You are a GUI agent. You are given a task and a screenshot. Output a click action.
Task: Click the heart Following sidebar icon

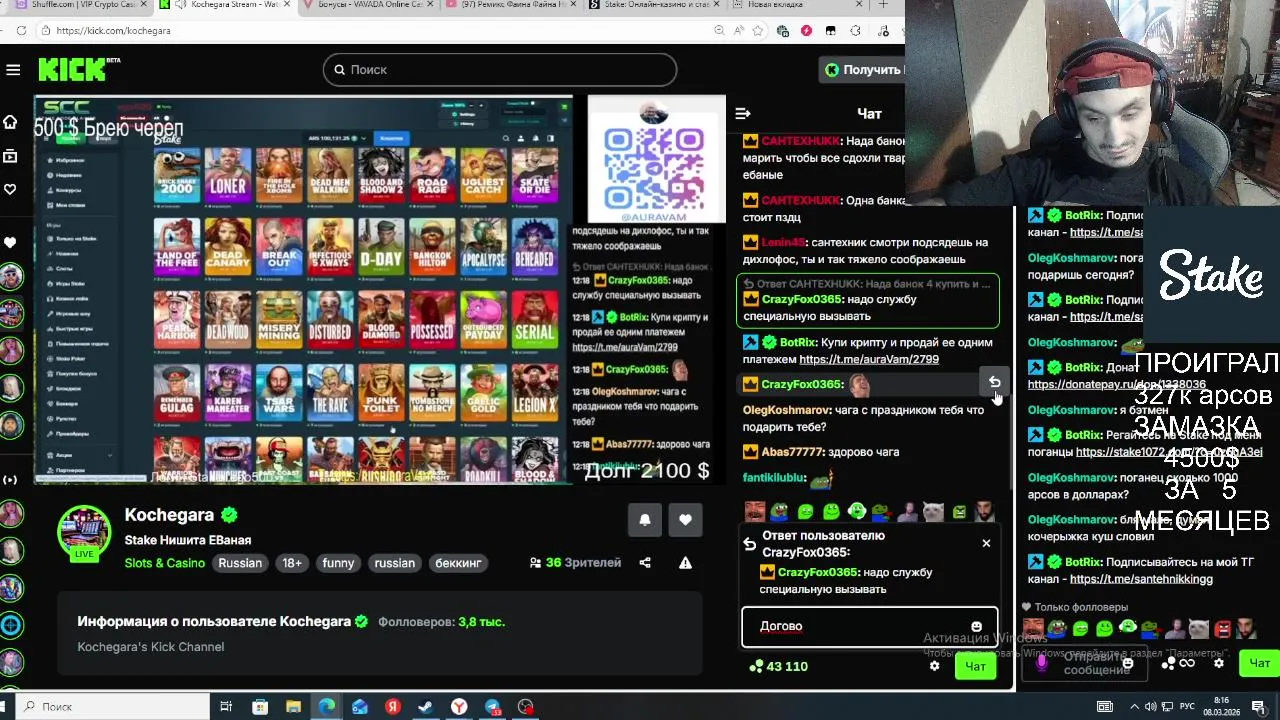click(10, 189)
